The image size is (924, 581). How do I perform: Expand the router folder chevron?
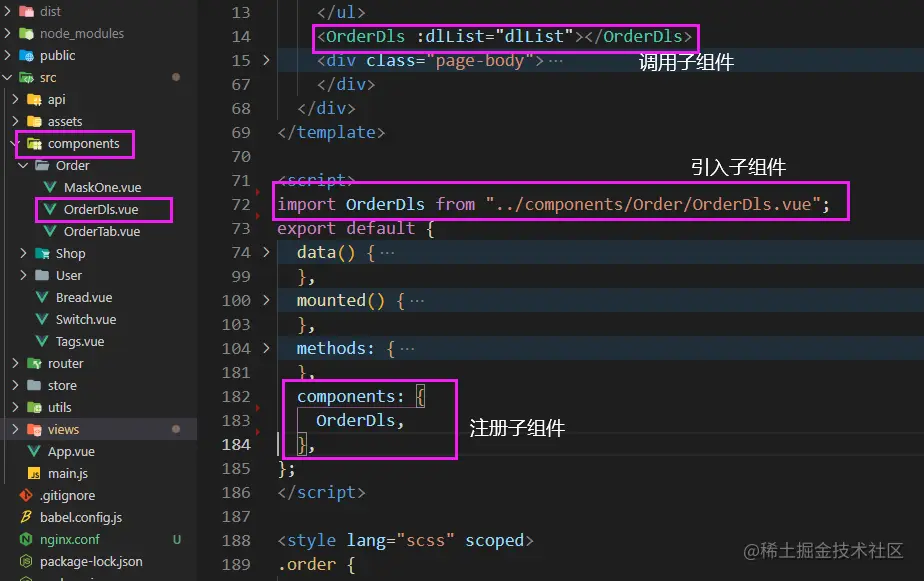point(16,363)
